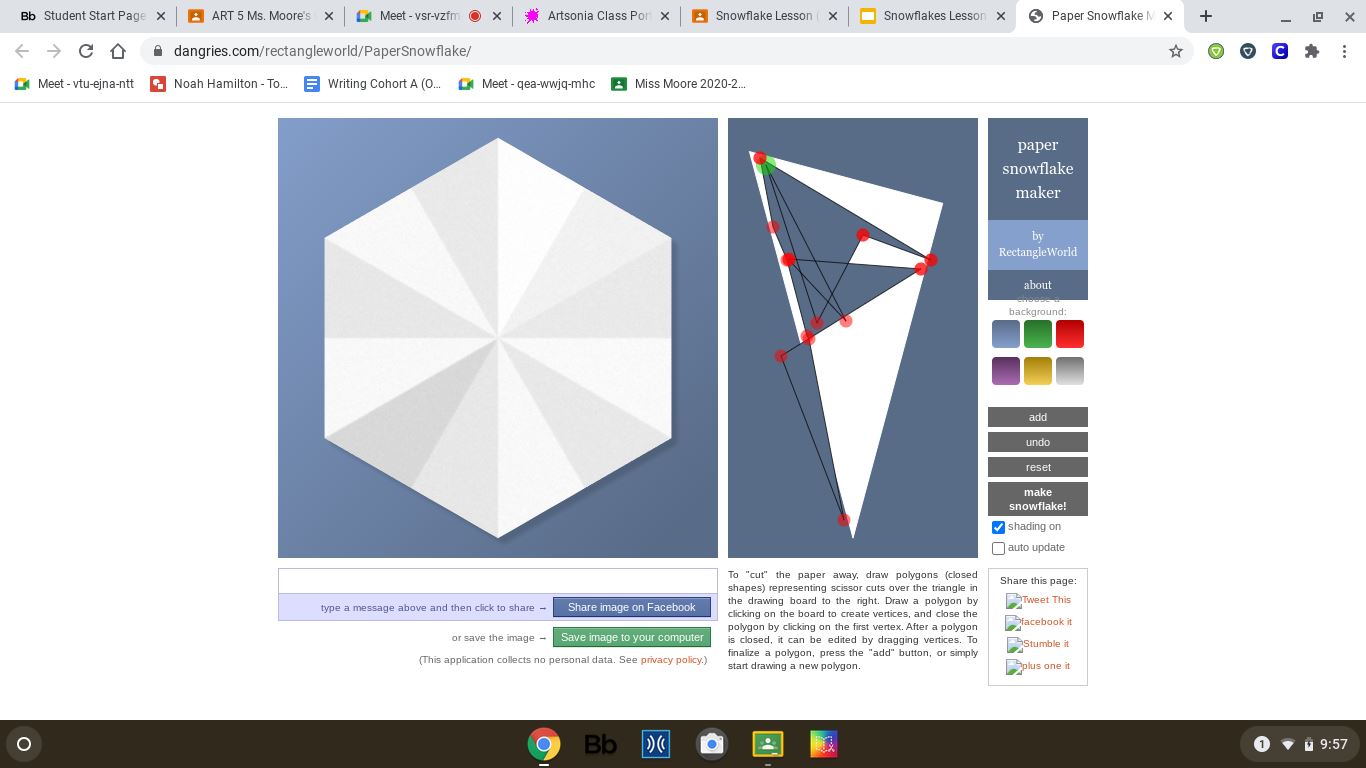Pick the purple background swatch
The width and height of the screenshot is (1366, 768).
tap(1006, 371)
